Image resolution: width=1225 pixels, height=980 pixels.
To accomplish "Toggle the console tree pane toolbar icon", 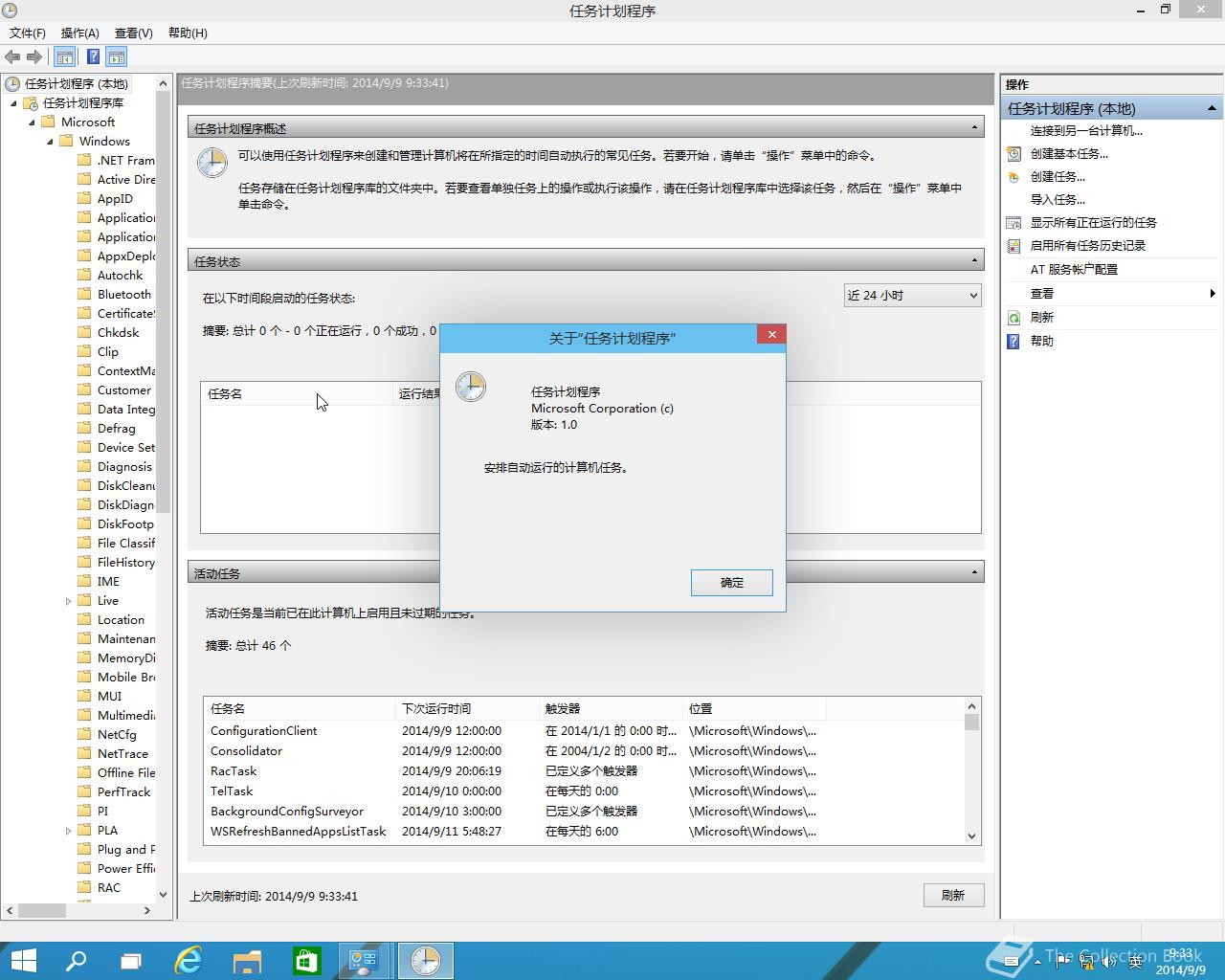I will point(65,56).
